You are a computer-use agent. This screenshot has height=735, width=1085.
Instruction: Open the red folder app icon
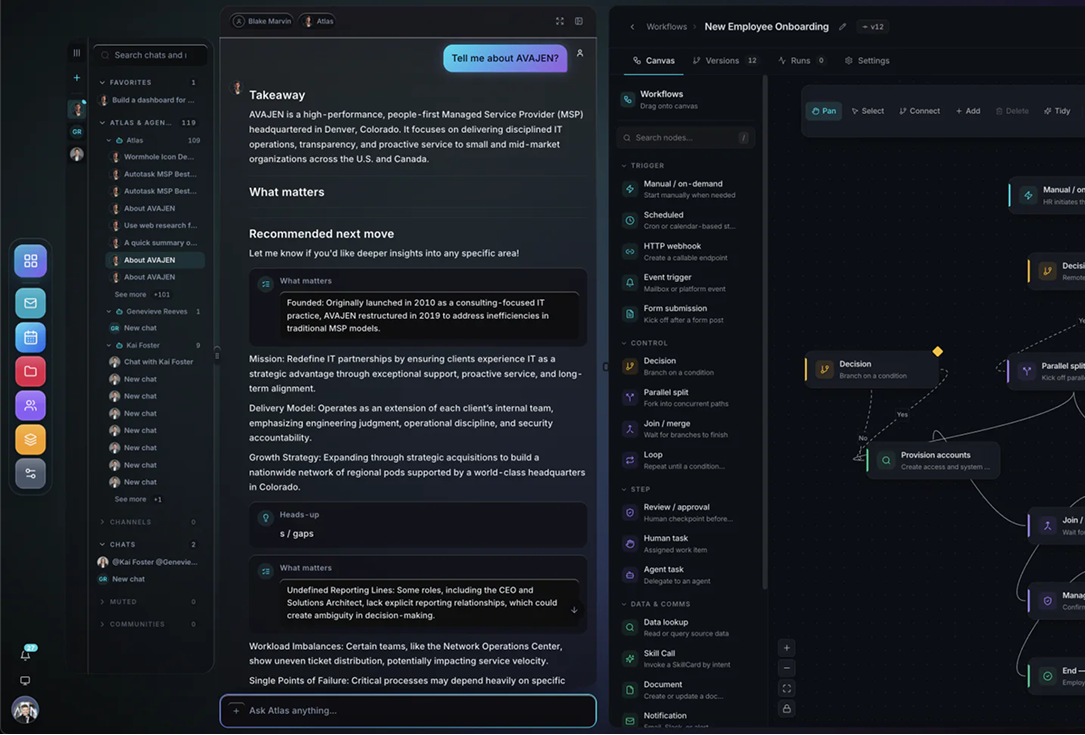(x=30, y=372)
